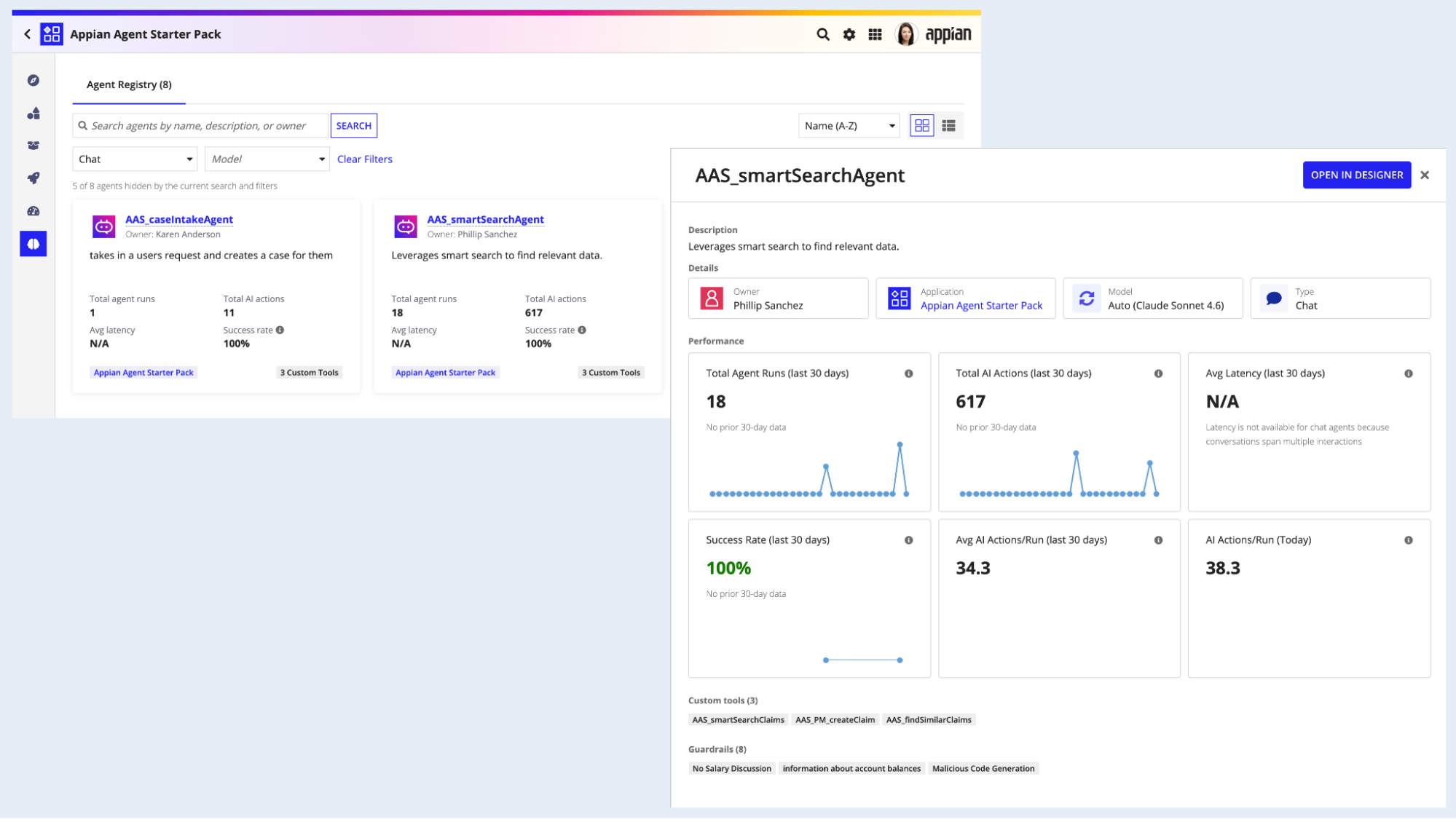Show success rate info on caseIntakeAgent card

click(280, 330)
